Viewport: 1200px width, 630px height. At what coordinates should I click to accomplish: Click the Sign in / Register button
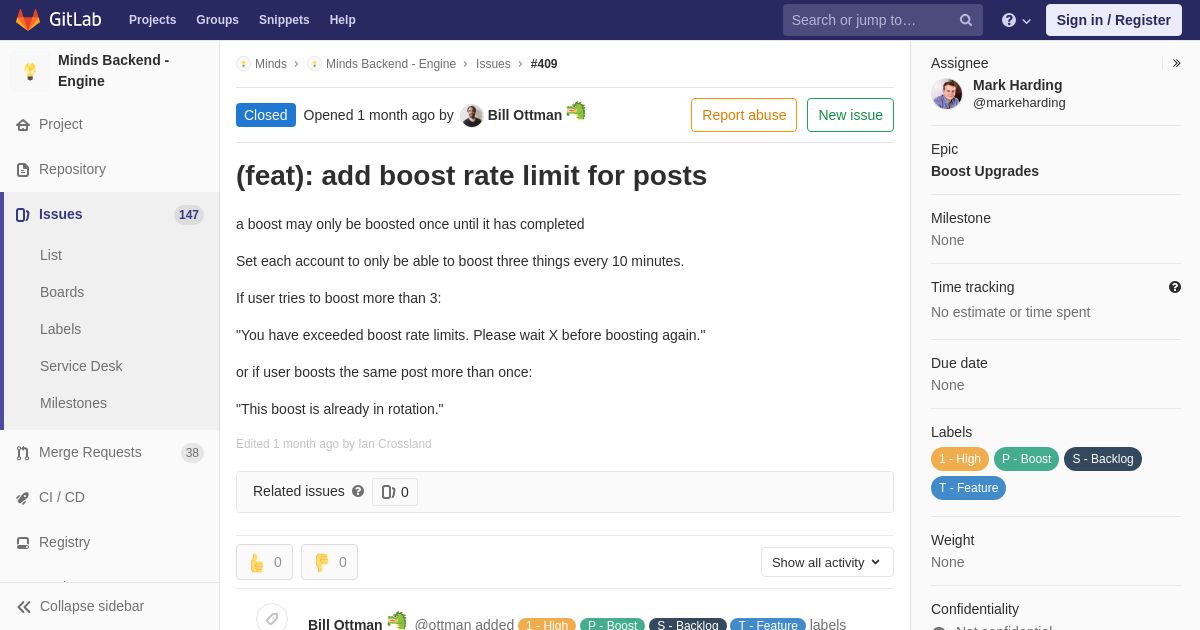point(1113,20)
